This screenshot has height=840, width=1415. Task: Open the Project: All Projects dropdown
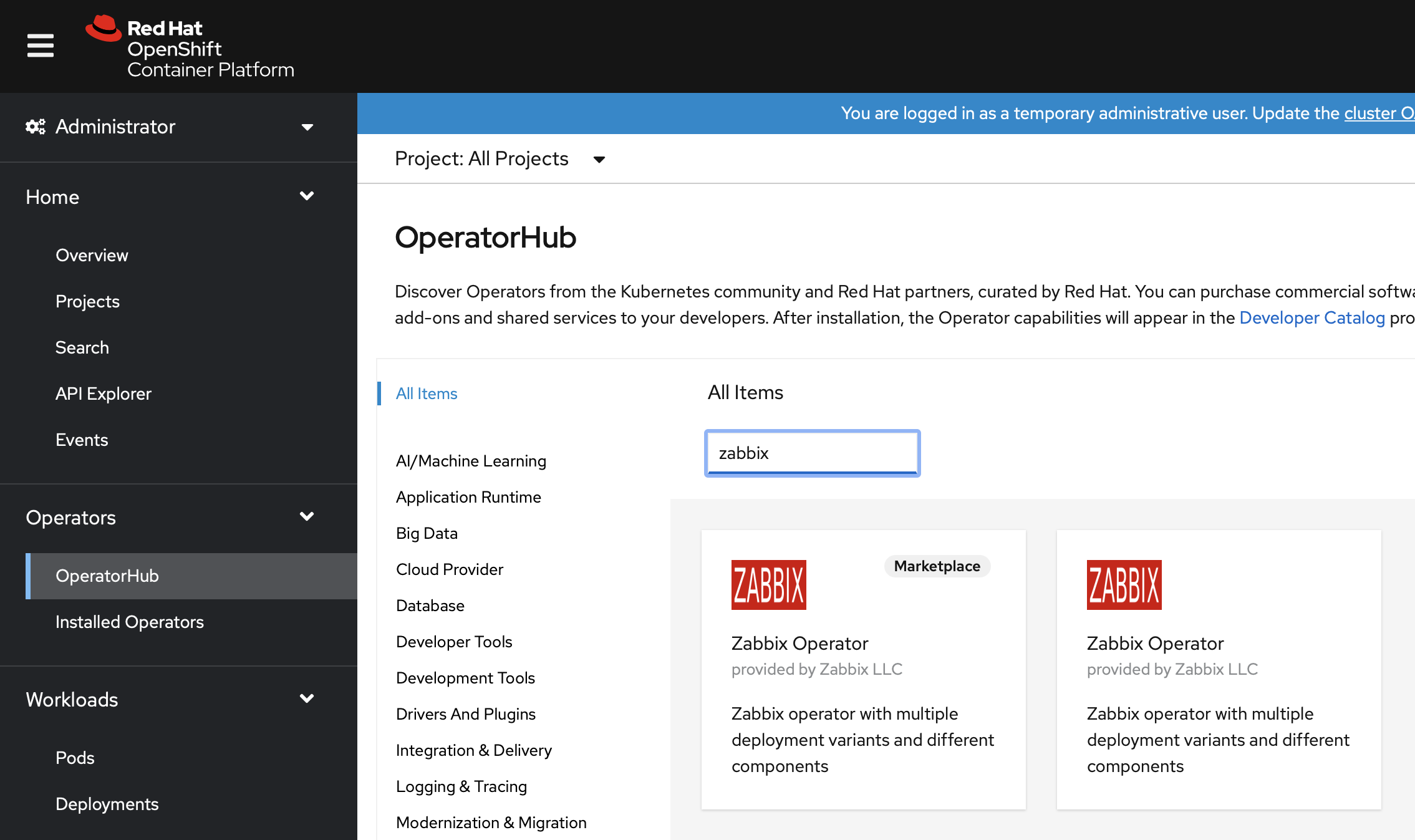coord(500,159)
